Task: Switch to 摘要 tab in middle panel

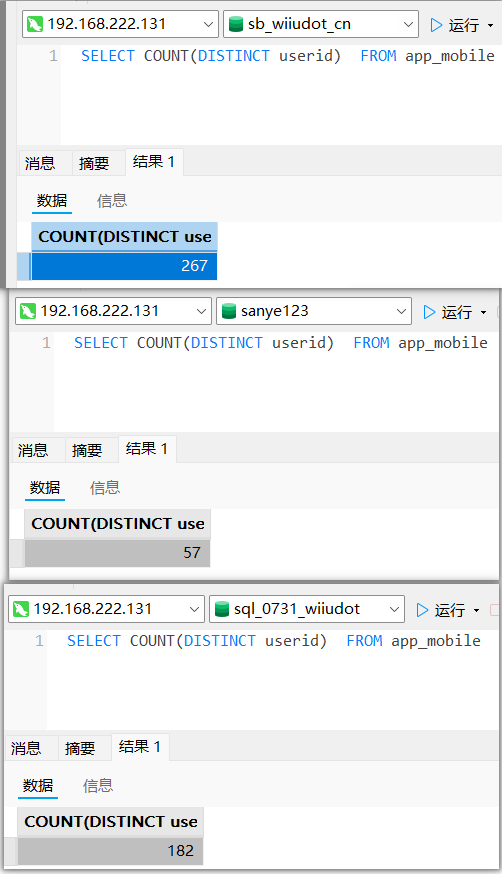Action: point(87,450)
